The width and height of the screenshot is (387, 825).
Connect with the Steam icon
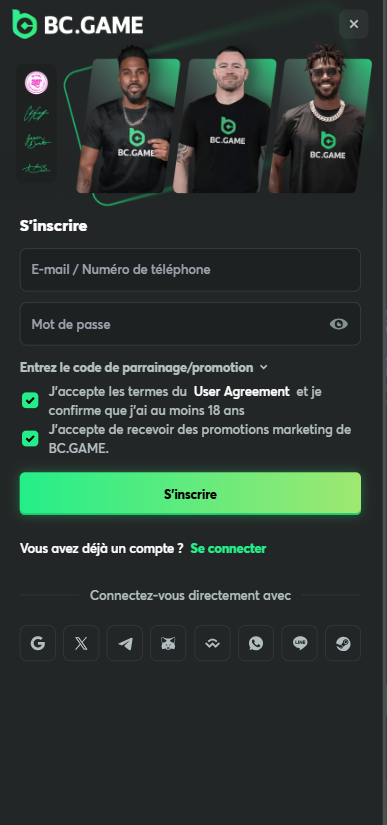pyautogui.click(x=343, y=643)
